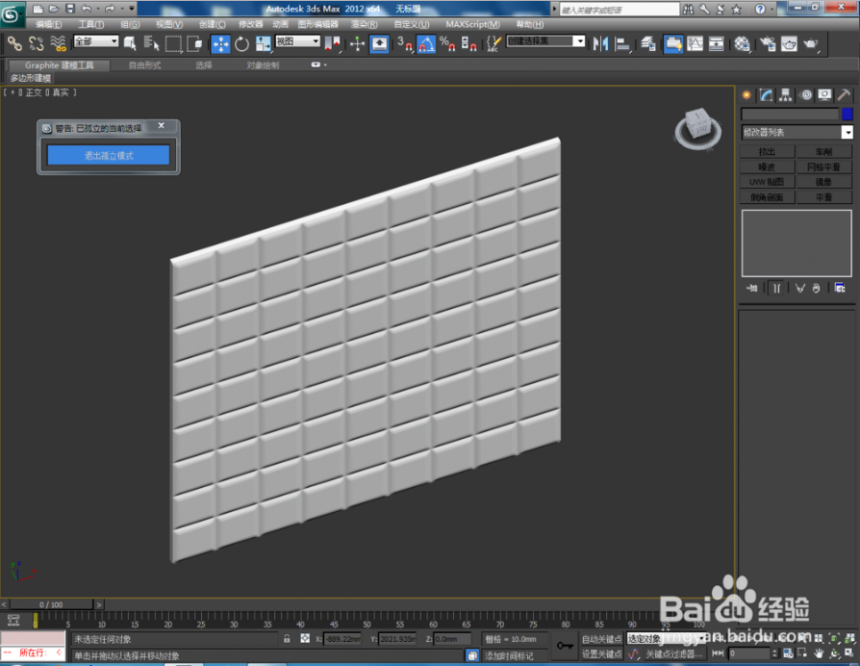Click the 自动关键点 Auto Key button

(602, 639)
